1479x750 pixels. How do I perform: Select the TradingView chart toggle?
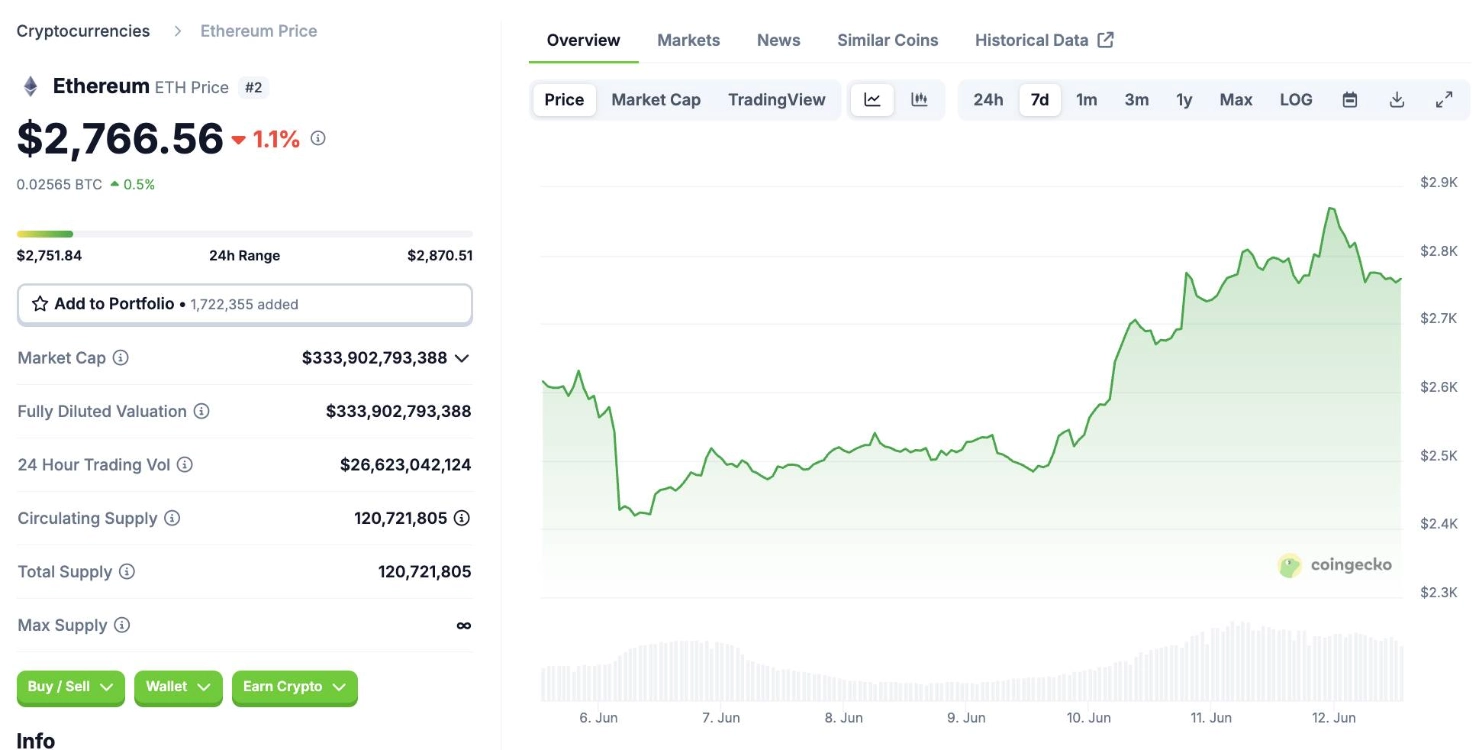(x=777, y=99)
